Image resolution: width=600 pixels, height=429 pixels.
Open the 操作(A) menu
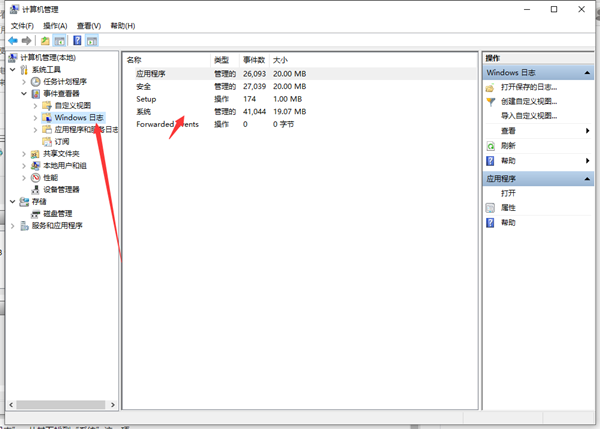(x=55, y=25)
